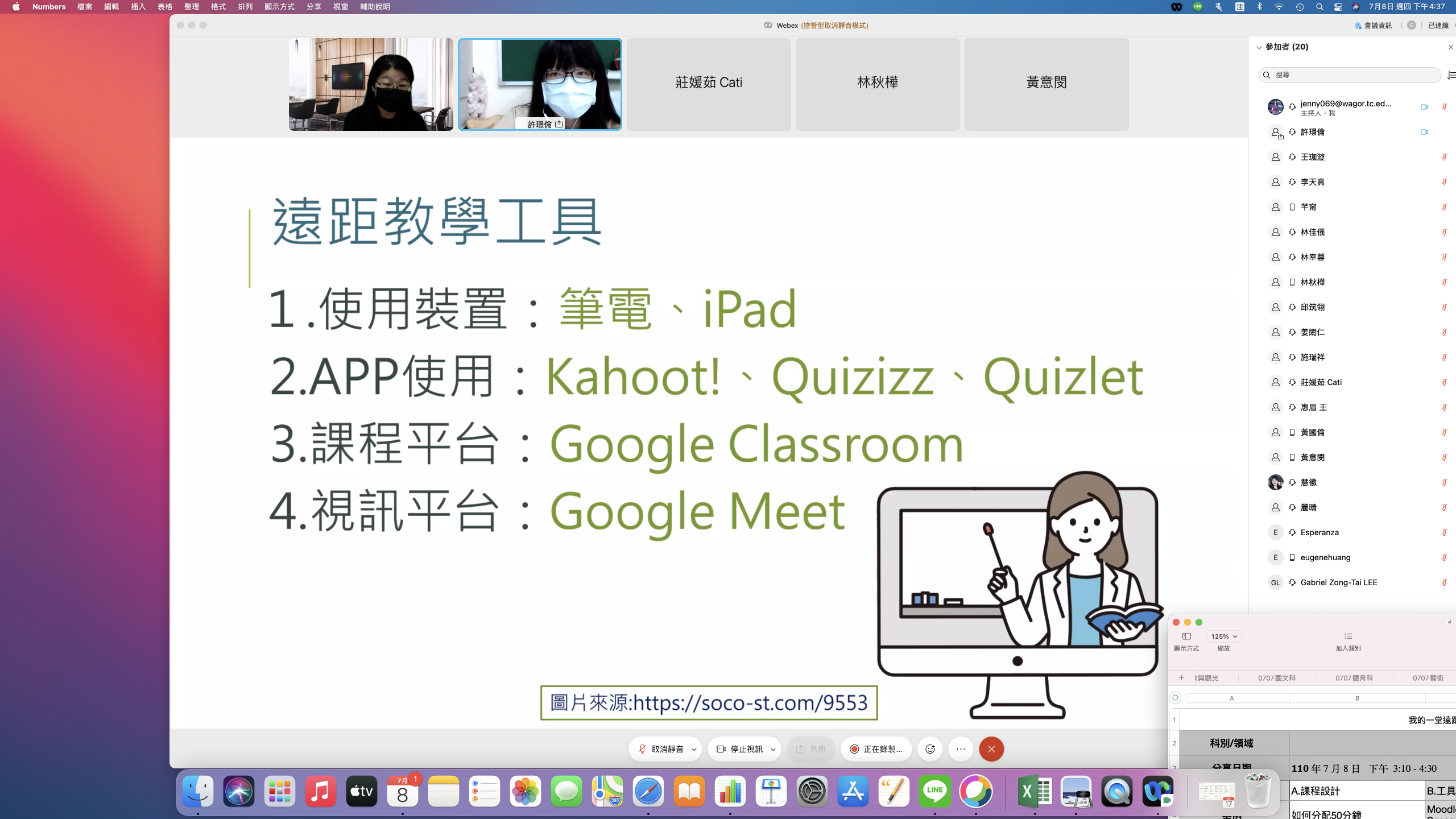Toggle the 正在錄製 recording button
Image resolution: width=1456 pixels, height=819 pixels.
coord(876,749)
